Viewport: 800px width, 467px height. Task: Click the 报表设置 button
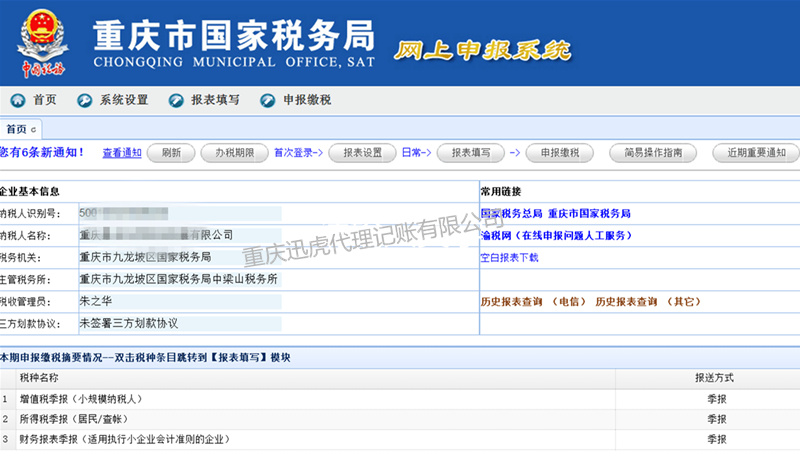363,153
